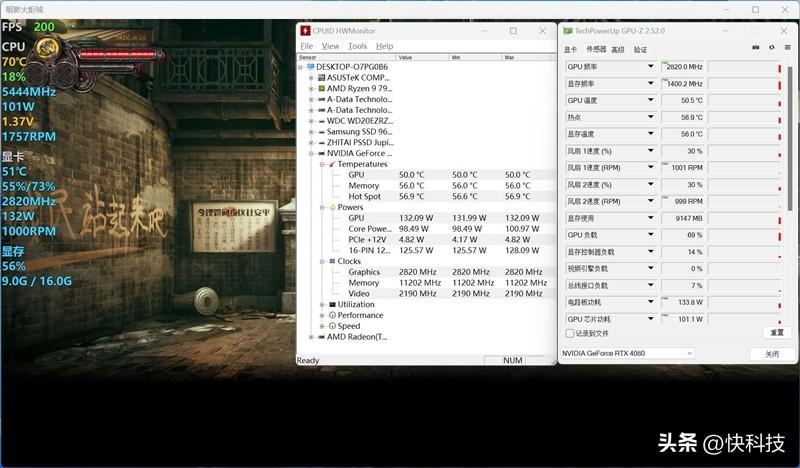Click the GPU-Z screenshot camera icon
Screen dimensions: 800x468
(x=755, y=48)
